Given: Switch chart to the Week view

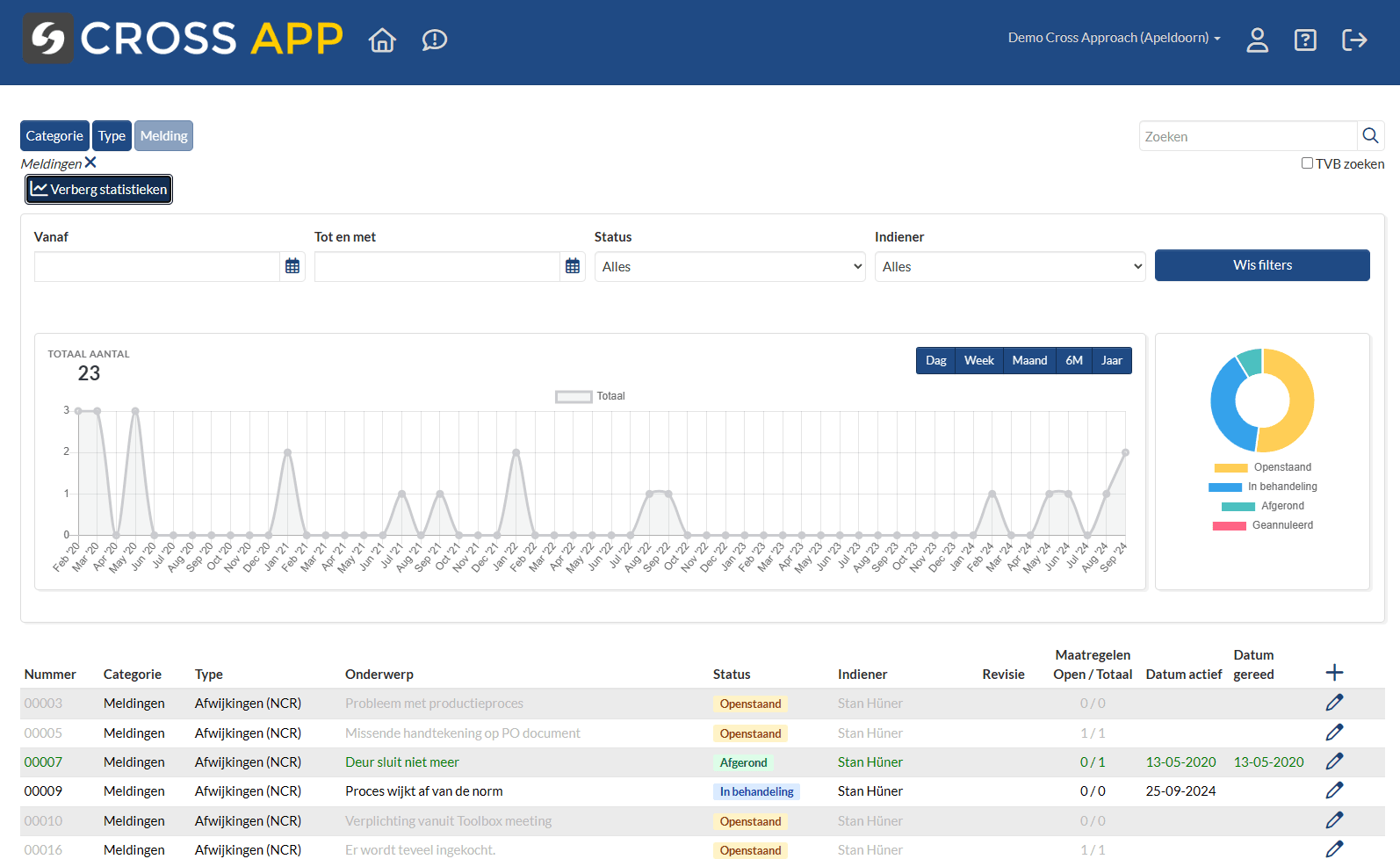Looking at the screenshot, I should tap(978, 361).
